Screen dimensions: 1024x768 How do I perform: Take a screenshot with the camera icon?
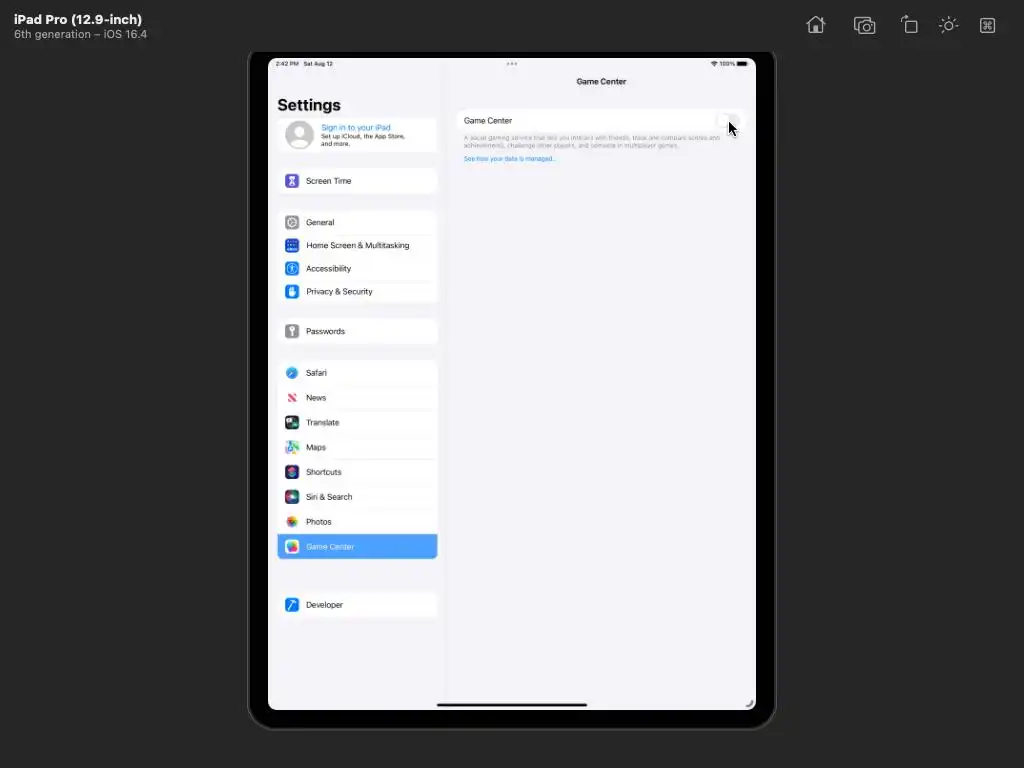click(x=864, y=25)
